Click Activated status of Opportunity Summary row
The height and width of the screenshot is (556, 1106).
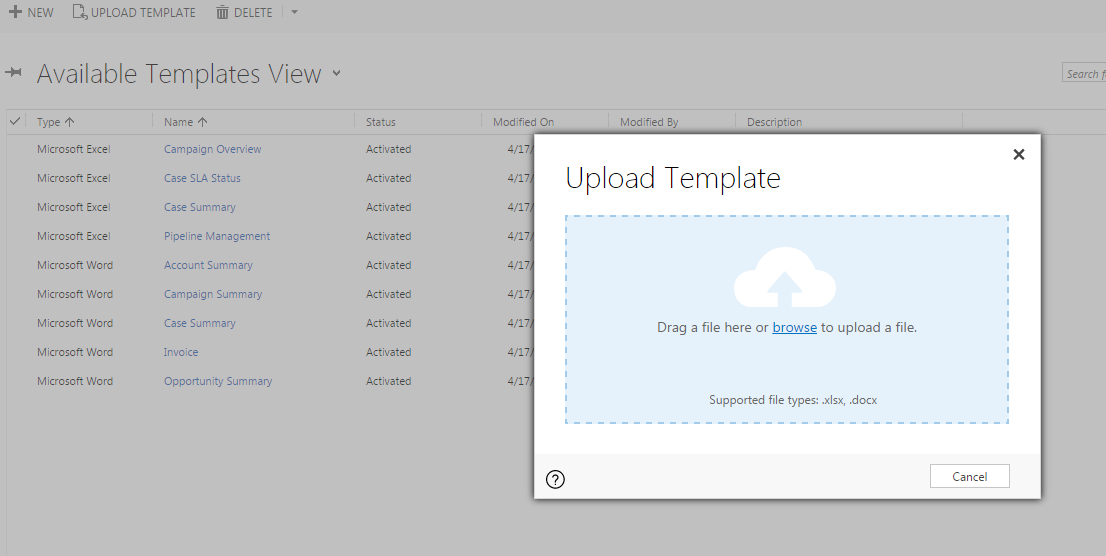click(389, 380)
